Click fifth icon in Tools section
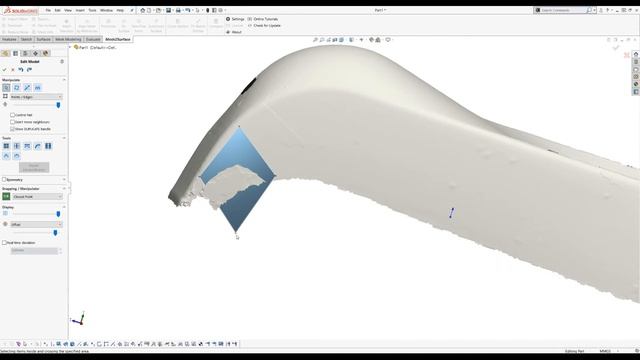The height and width of the screenshot is (360, 640). 48,146
